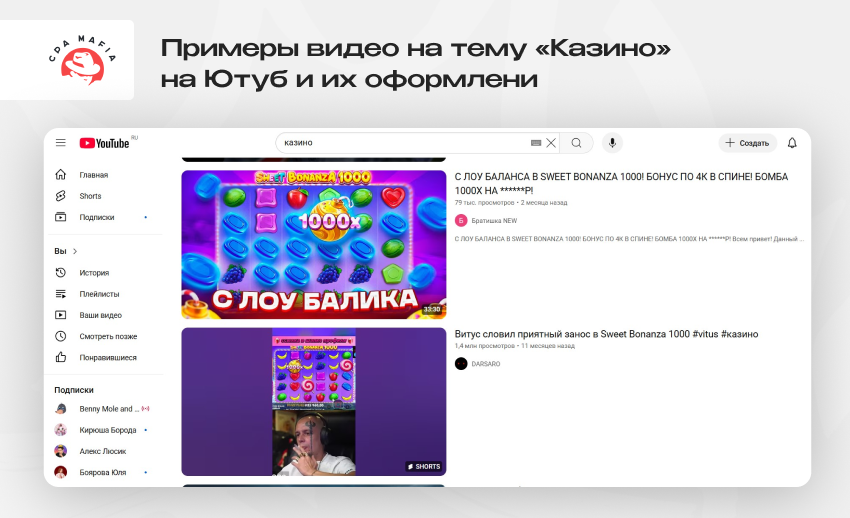850x518 pixels.
Task: Click the YouTube logo
Action: [105, 143]
